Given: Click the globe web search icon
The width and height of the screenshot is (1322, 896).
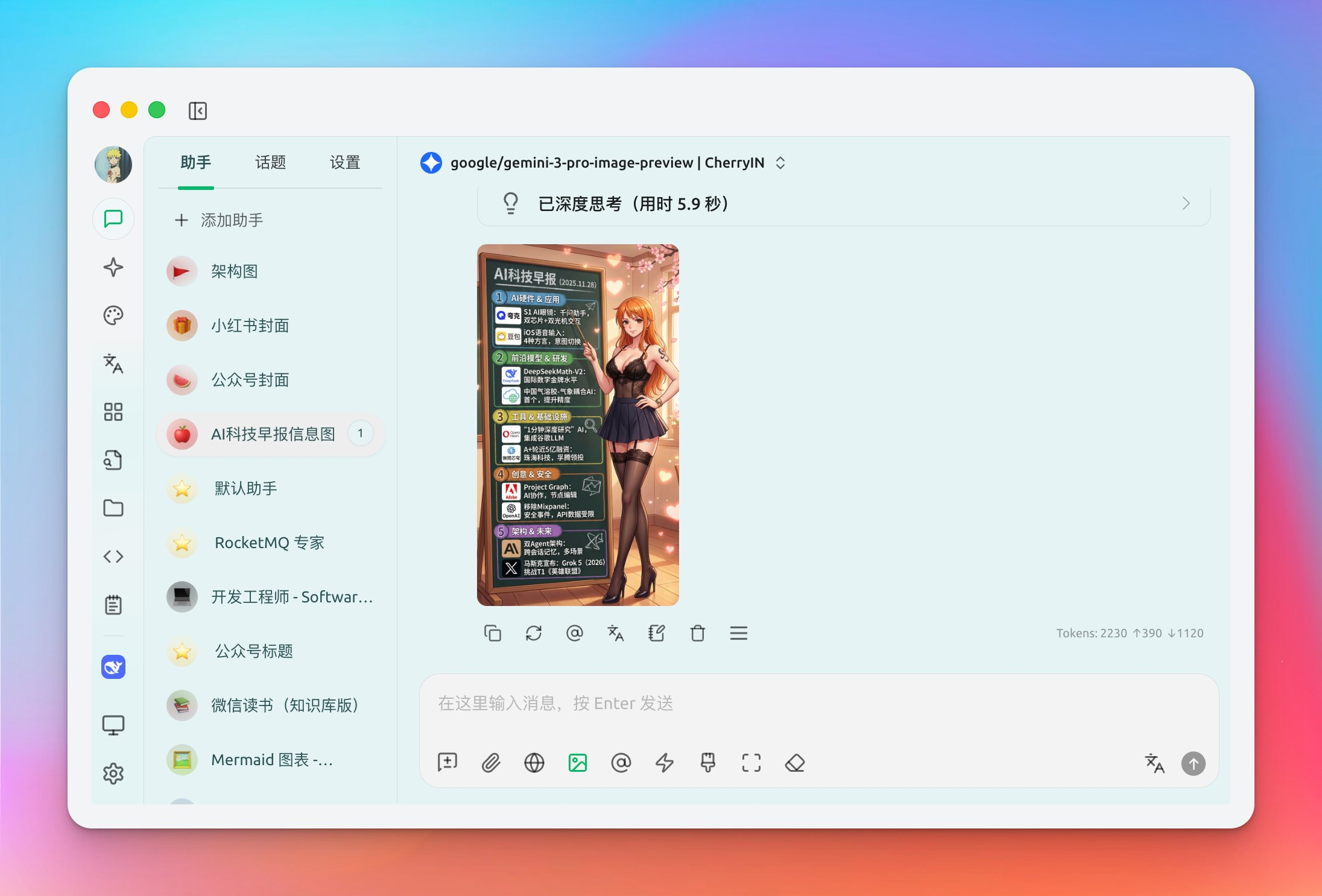Looking at the screenshot, I should point(534,763).
